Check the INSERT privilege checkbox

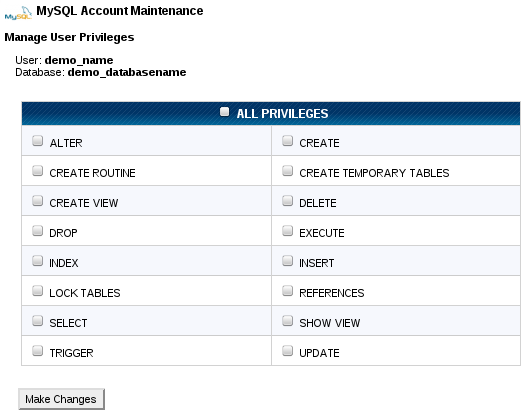[288, 261]
